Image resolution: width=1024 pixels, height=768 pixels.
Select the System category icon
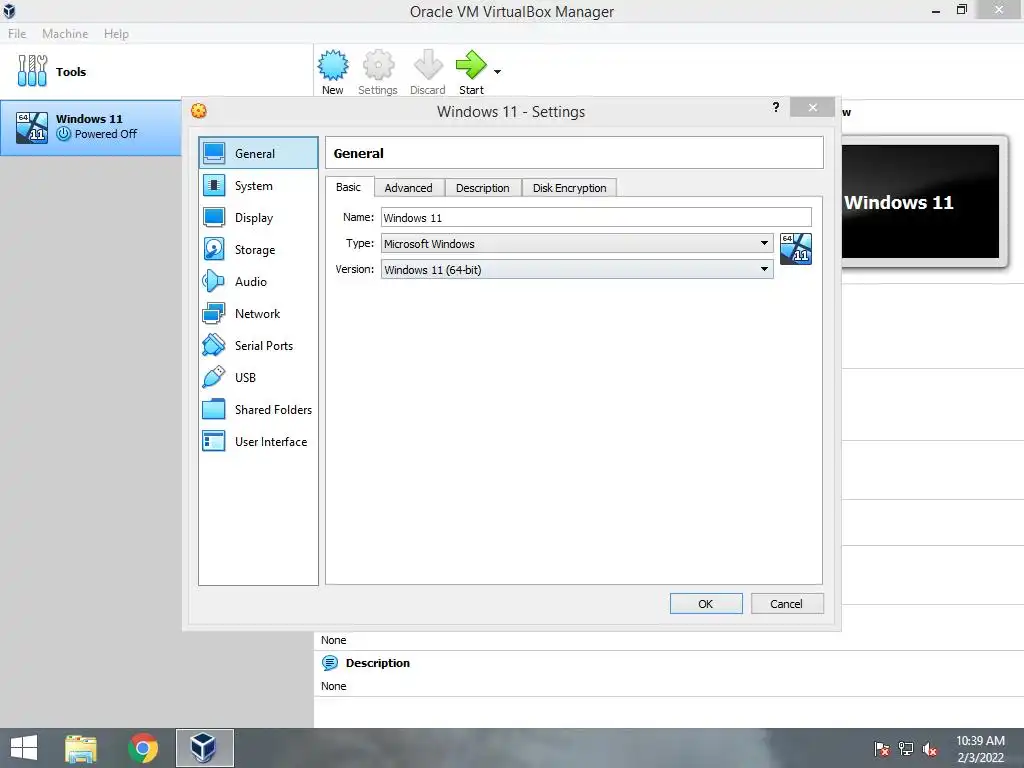[x=214, y=185]
